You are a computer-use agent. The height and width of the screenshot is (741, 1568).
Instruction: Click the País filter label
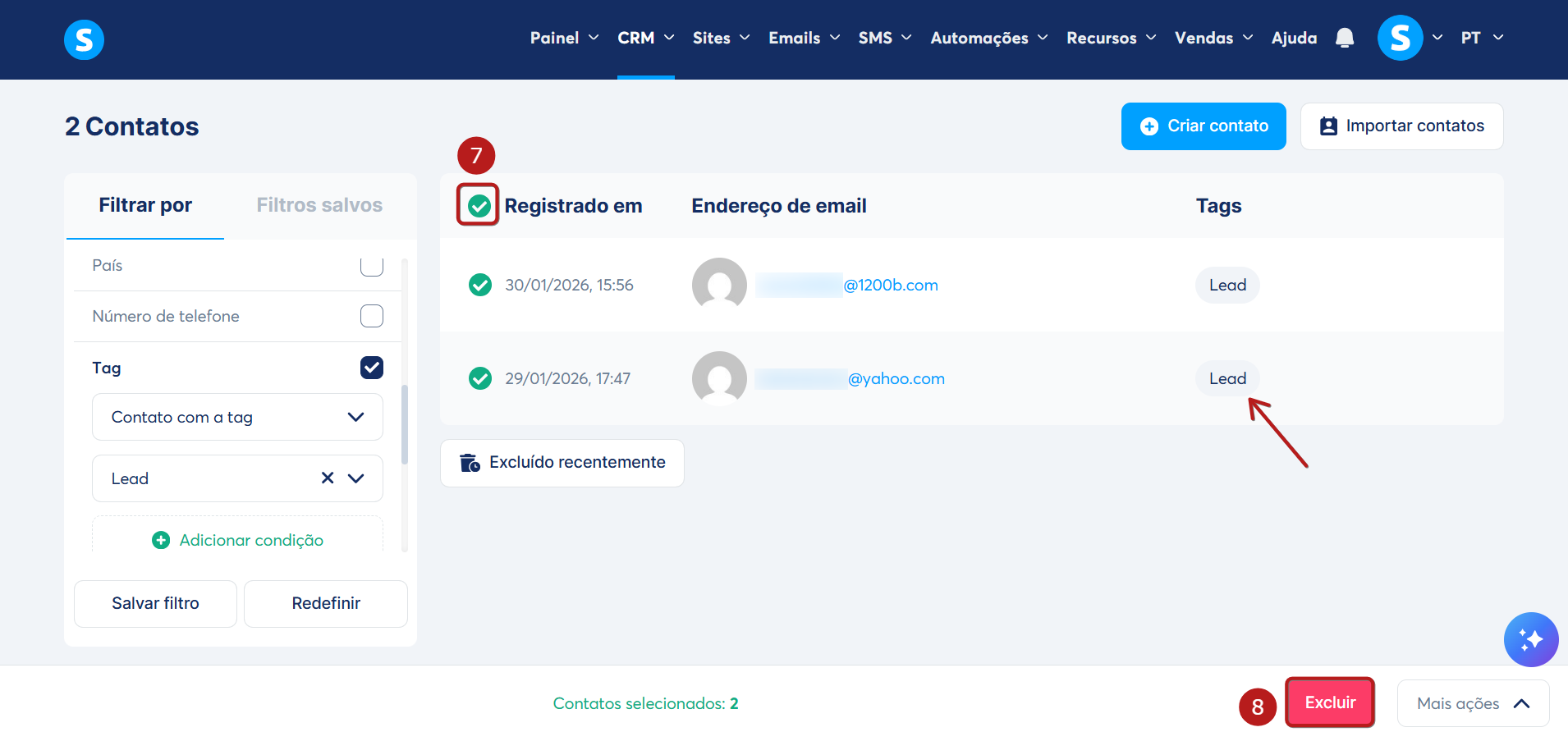coord(108,265)
